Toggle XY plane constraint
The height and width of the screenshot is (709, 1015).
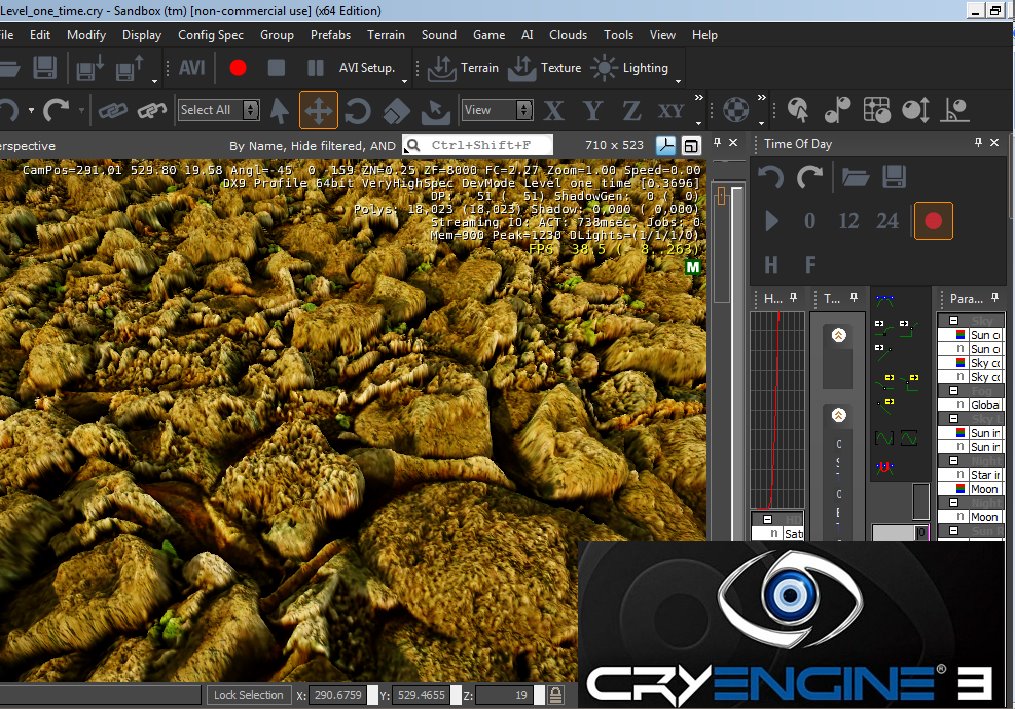(x=671, y=111)
